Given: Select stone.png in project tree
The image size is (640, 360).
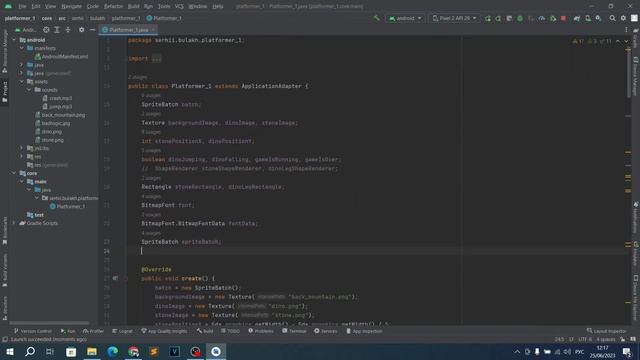Looking at the screenshot, I should [49, 140].
